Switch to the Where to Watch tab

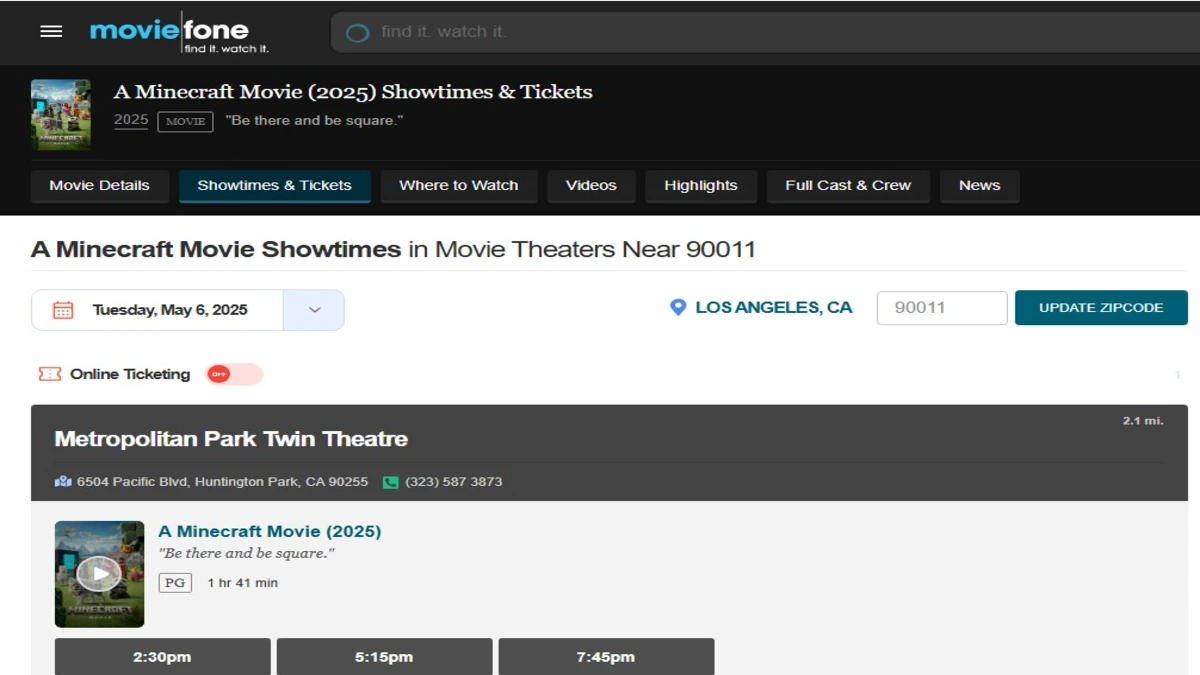pos(459,186)
